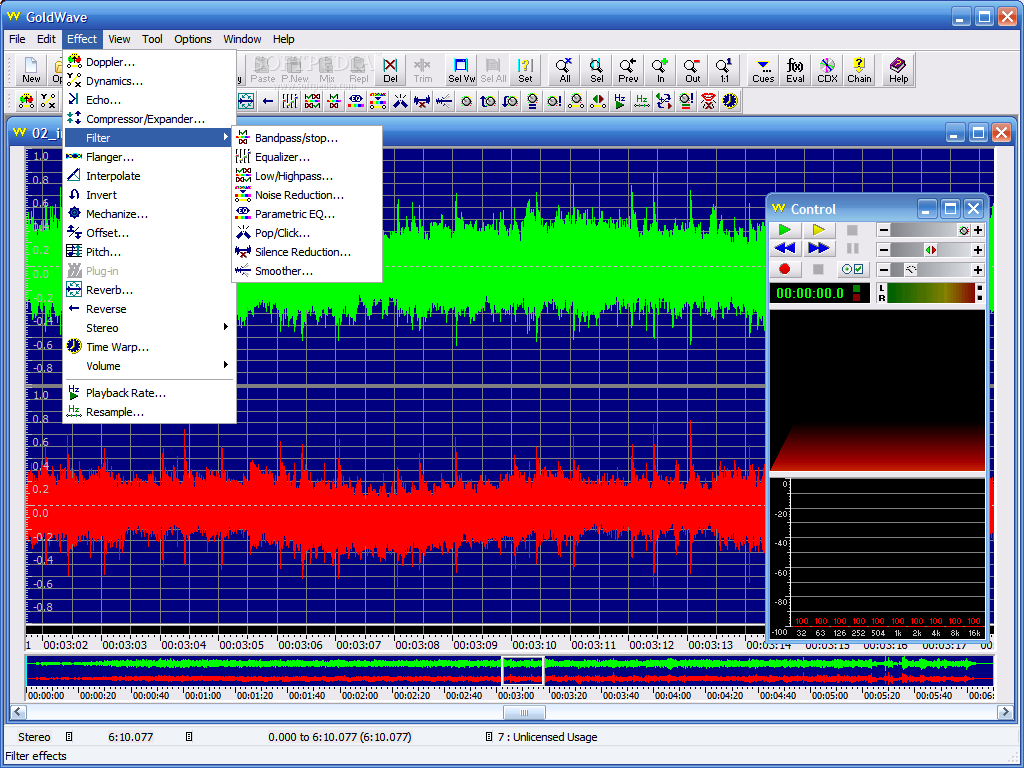
Task: Click the Set selection toolbar button
Action: 525,70
